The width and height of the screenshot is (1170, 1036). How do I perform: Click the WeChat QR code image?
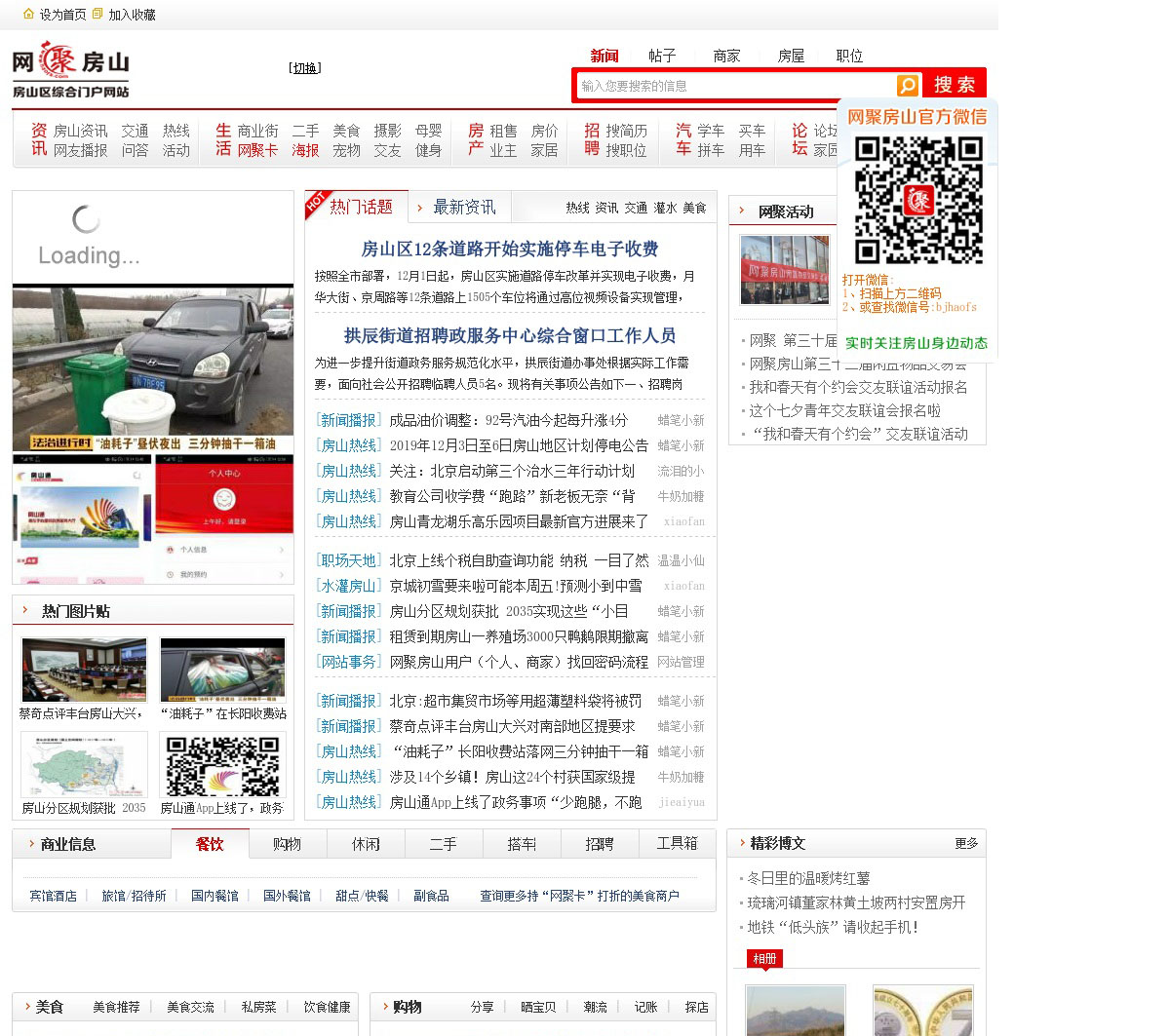coord(917,200)
